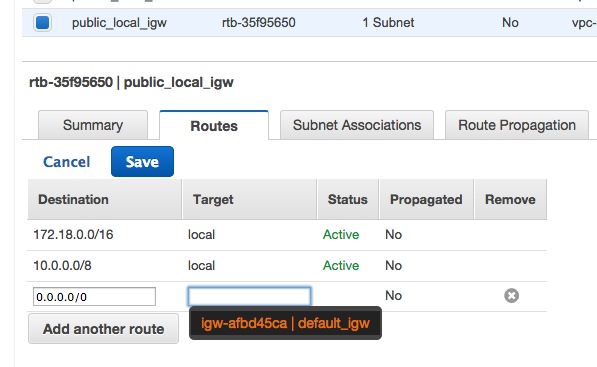Toggle the public_local_igw row checkbox
This screenshot has width=597, height=367.
coord(42,22)
